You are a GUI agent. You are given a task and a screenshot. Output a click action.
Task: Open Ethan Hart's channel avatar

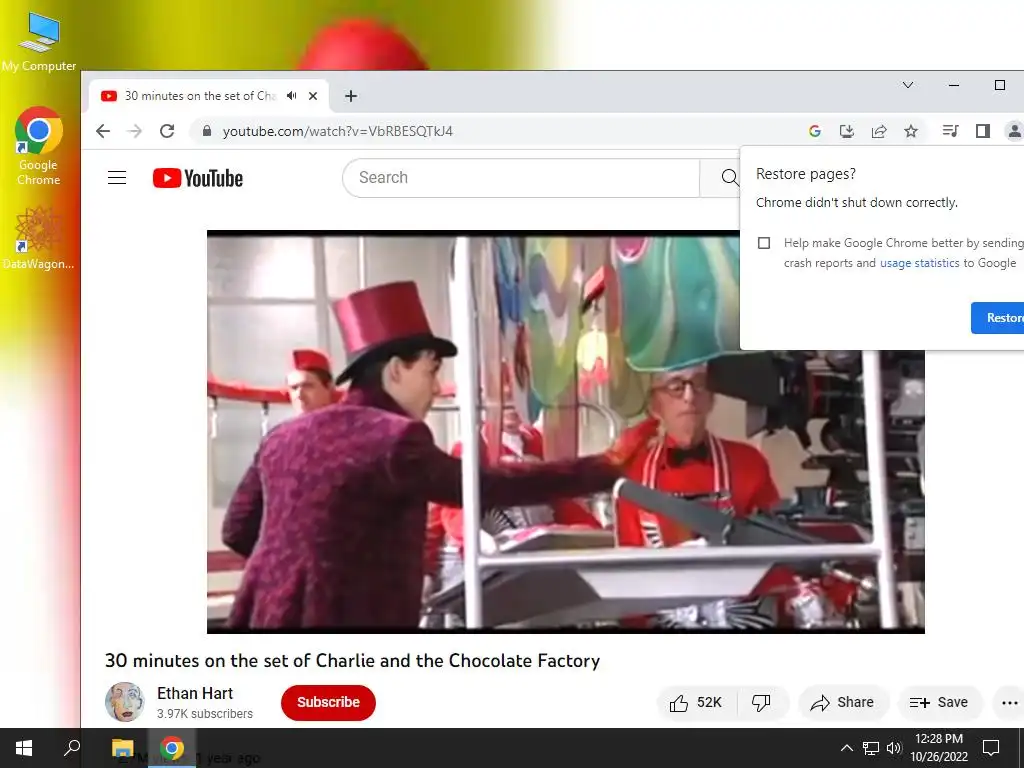click(x=124, y=702)
